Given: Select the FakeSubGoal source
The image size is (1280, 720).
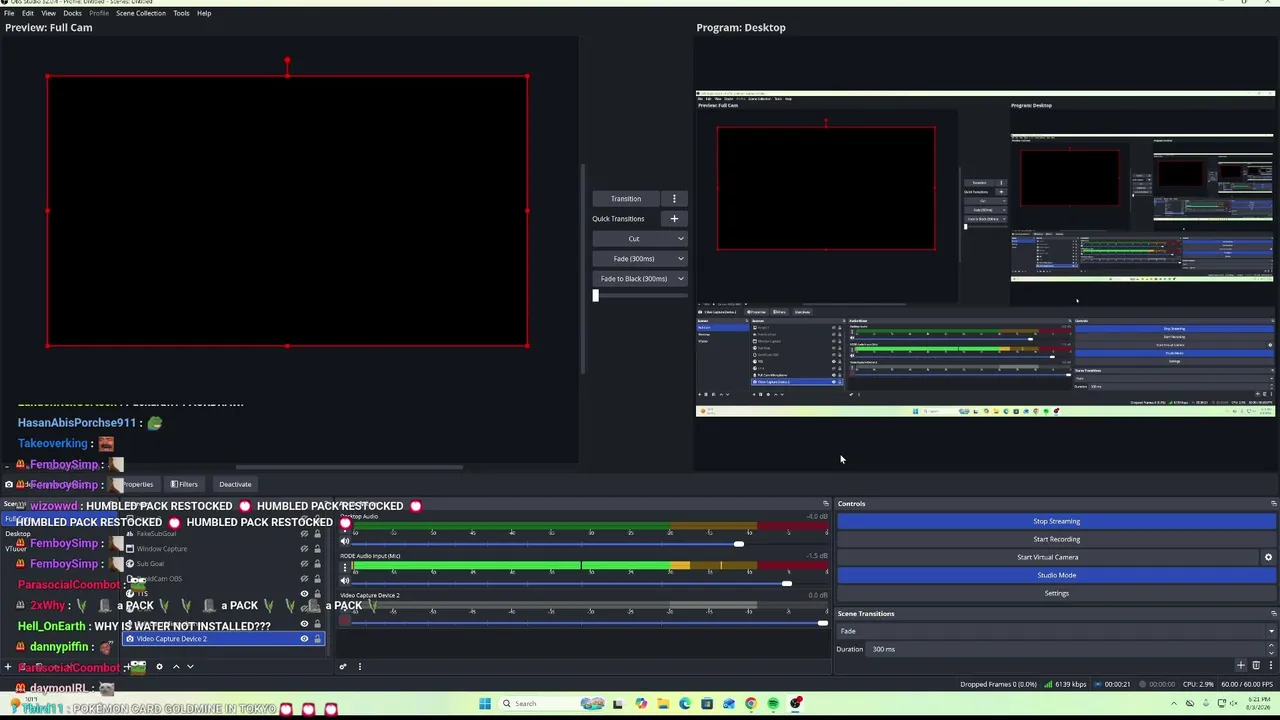Looking at the screenshot, I should pyautogui.click(x=155, y=533).
